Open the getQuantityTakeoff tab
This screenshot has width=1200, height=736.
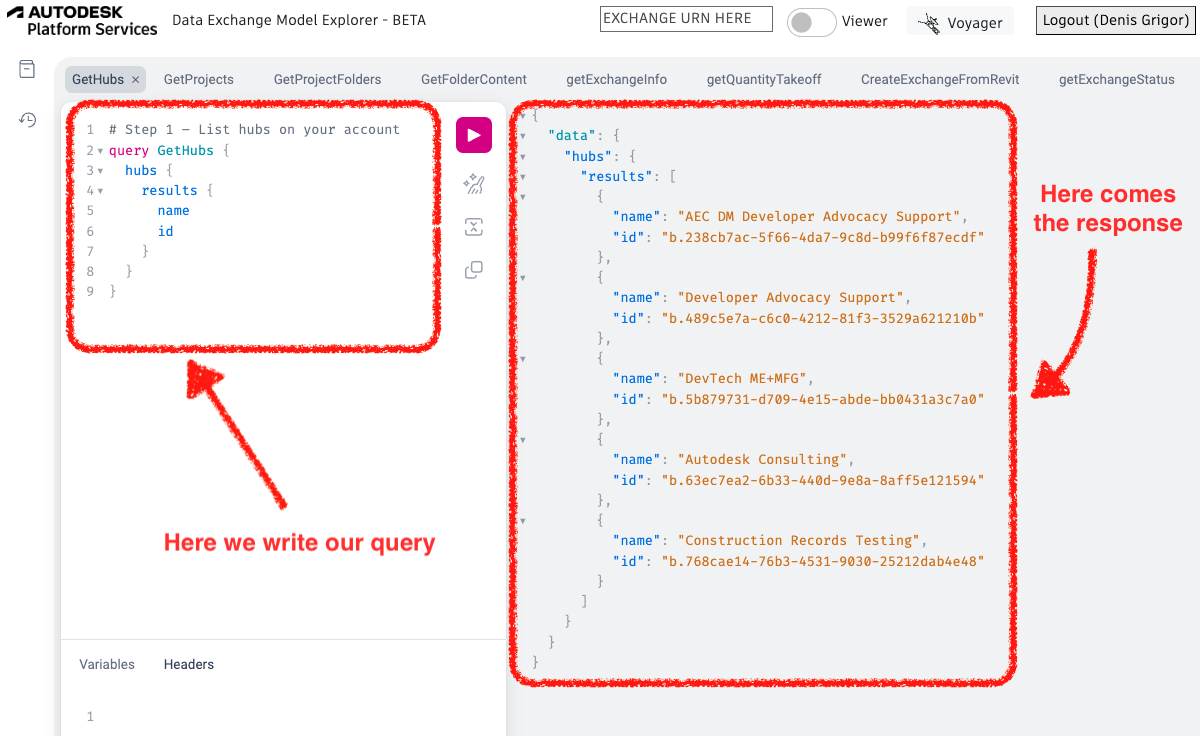[x=764, y=80]
